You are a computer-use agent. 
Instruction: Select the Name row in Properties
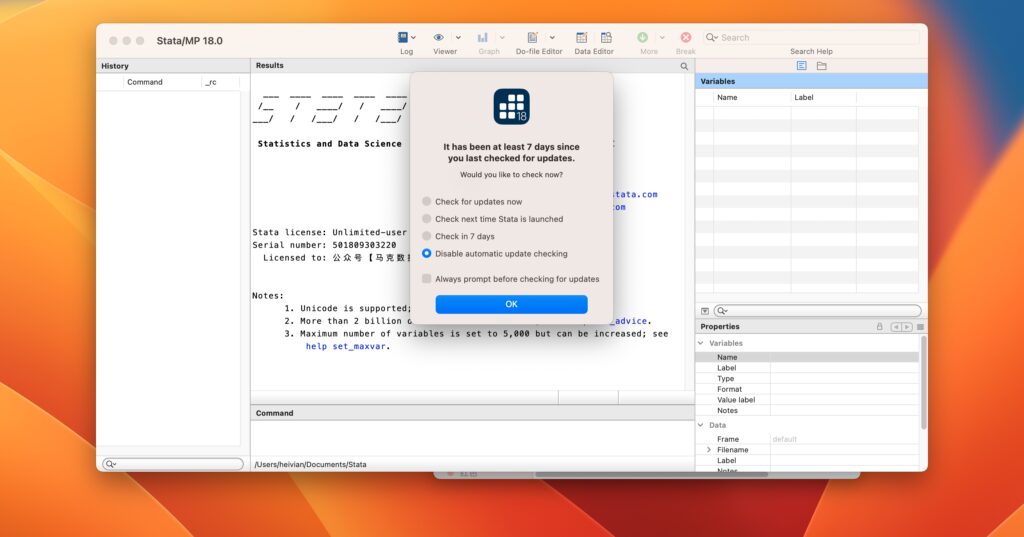pyautogui.click(x=807, y=357)
